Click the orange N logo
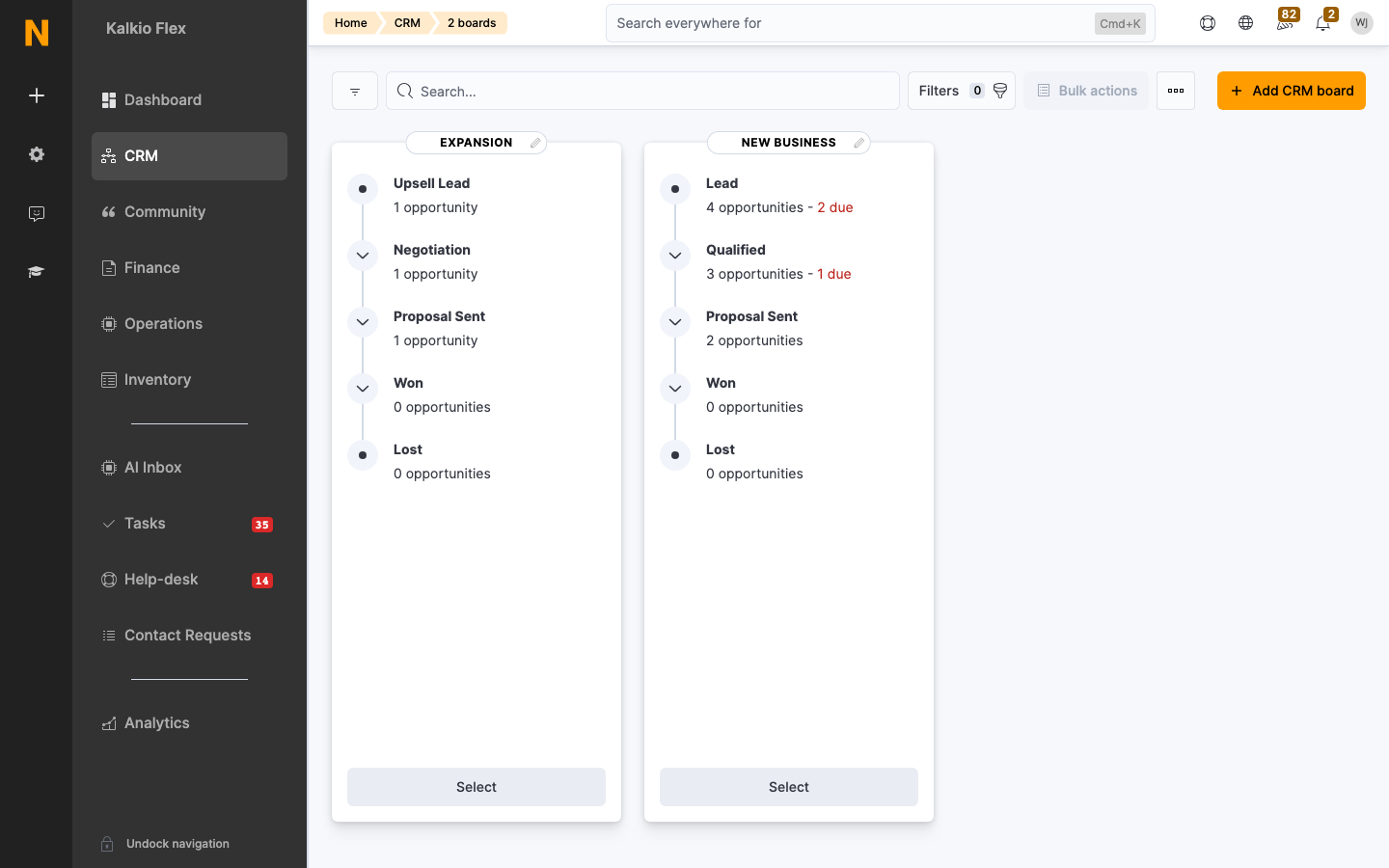 (x=37, y=33)
